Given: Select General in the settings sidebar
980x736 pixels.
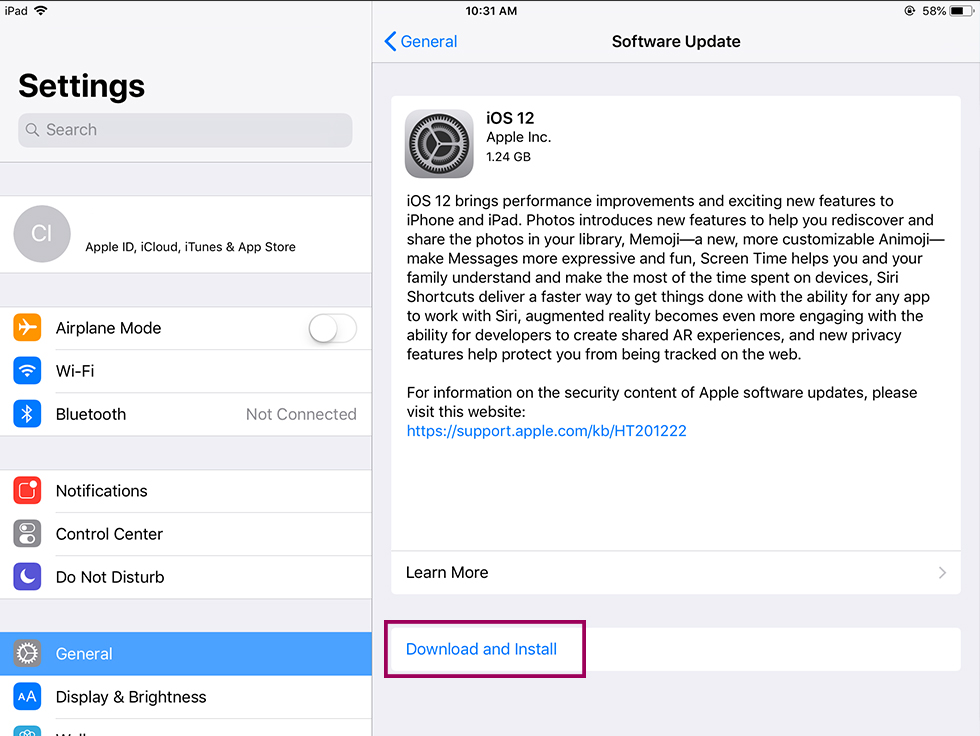Looking at the screenshot, I should pyautogui.click(x=186, y=654).
